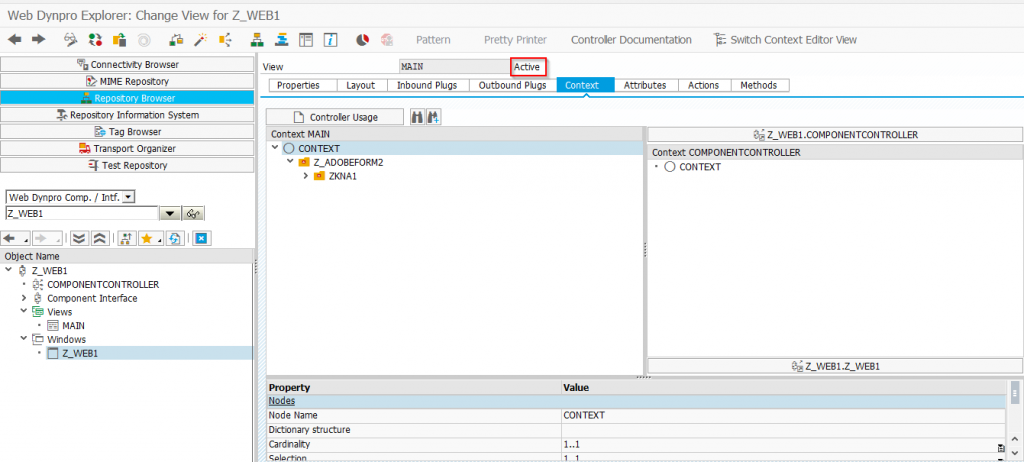
Task: Display object list via the hierarchy icon
Action: [x=258, y=40]
